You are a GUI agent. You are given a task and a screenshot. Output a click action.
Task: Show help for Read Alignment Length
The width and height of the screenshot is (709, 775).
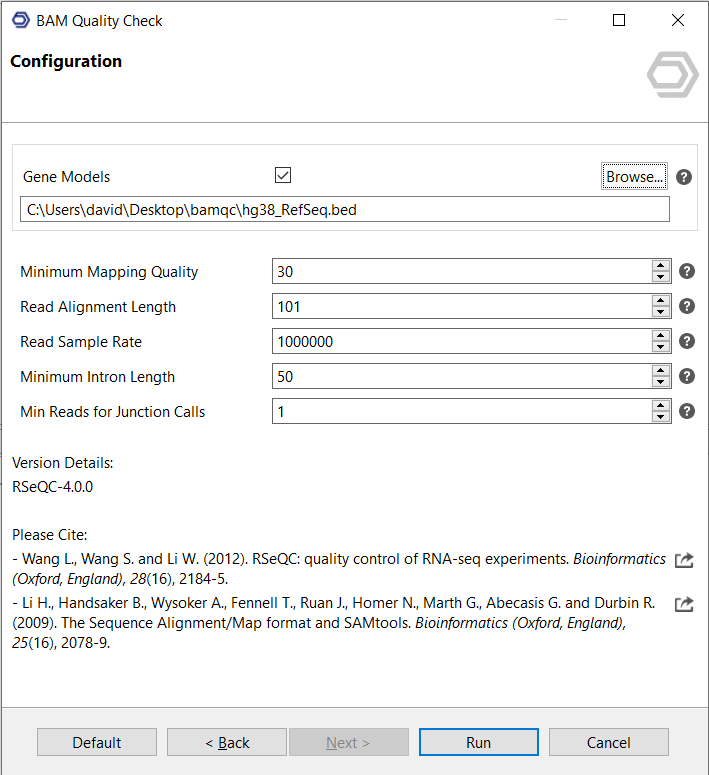pyautogui.click(x=687, y=306)
